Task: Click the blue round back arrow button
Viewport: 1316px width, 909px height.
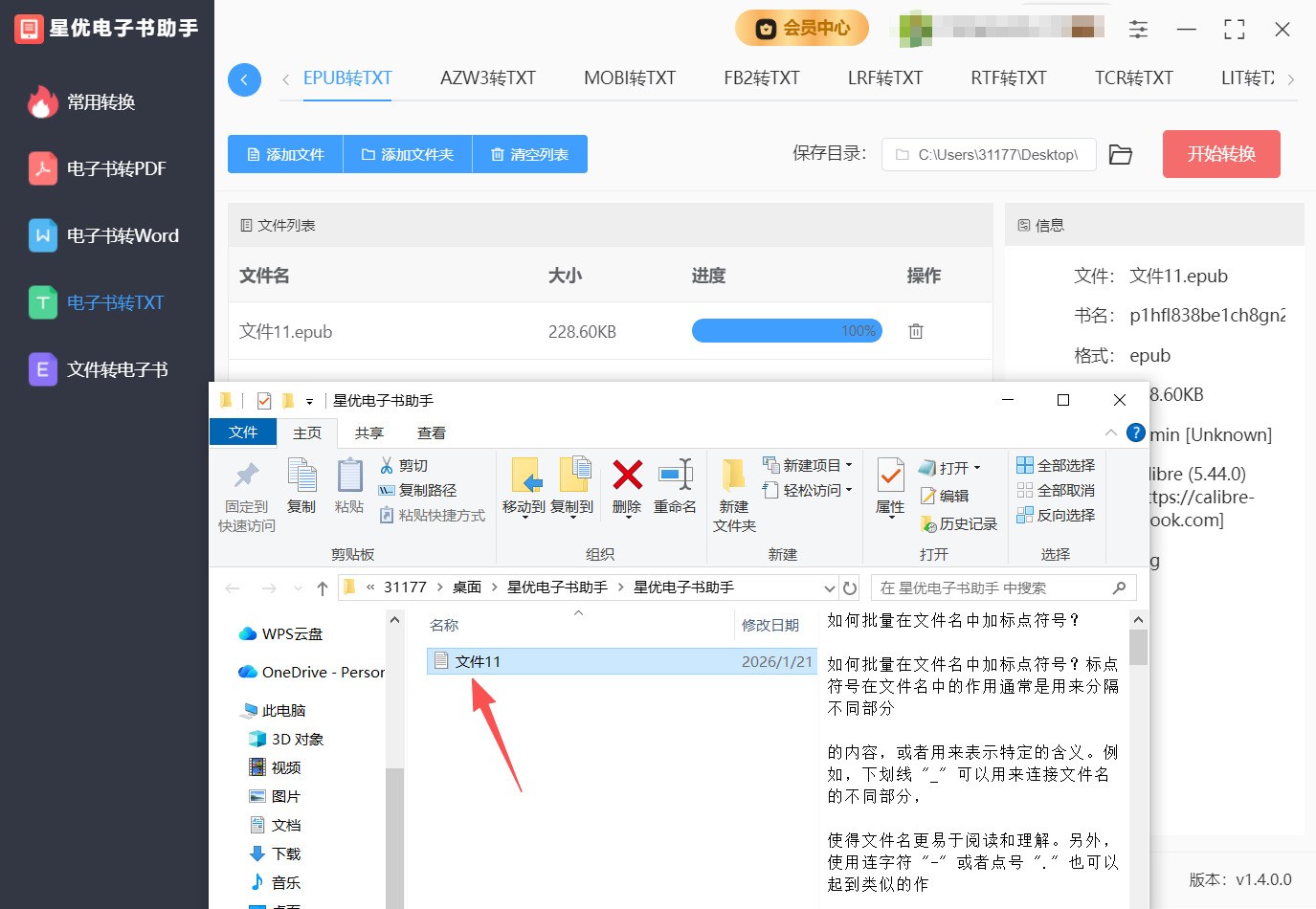Action: point(244,79)
